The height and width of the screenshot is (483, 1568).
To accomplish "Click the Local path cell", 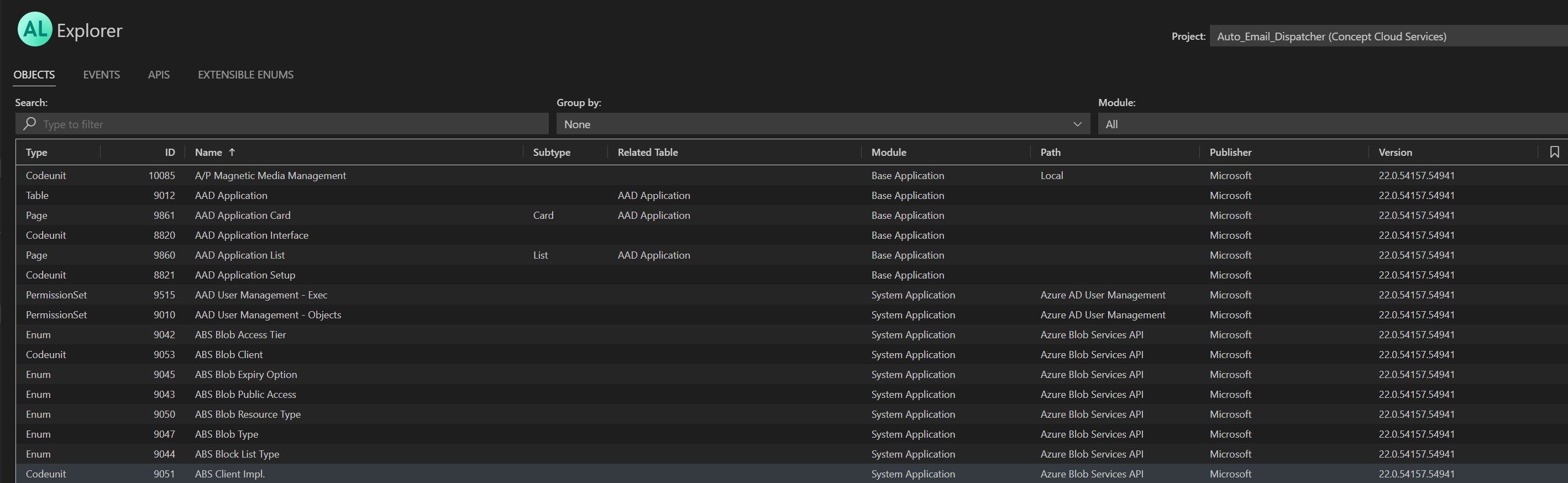I will coord(1052,176).
